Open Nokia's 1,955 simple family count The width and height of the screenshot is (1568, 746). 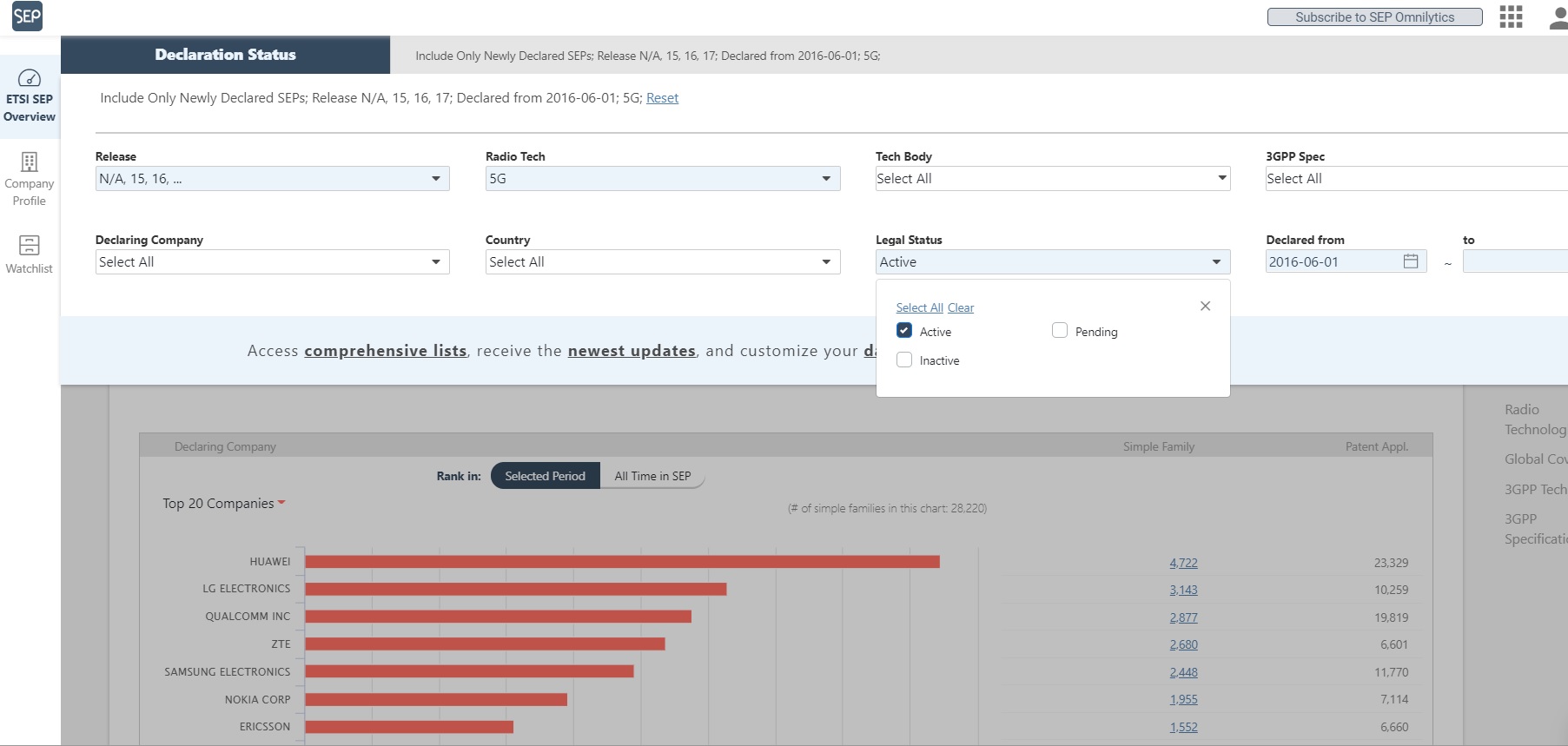pos(1183,699)
